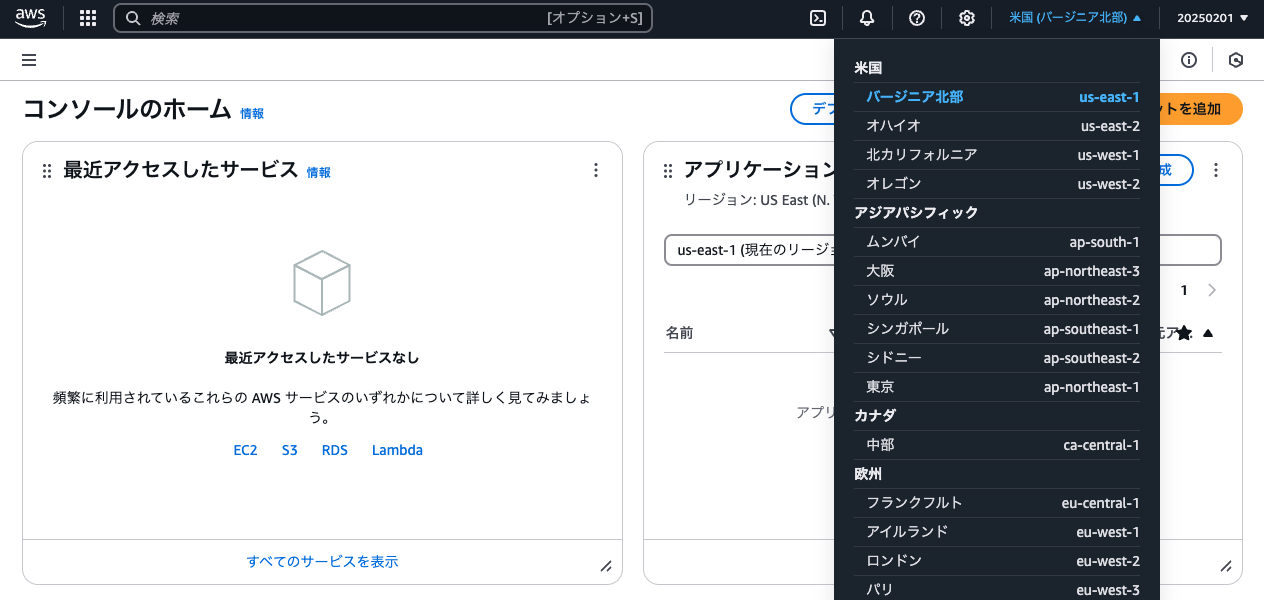Open the 米国 (バージニア北部) region selector

(x=1074, y=17)
